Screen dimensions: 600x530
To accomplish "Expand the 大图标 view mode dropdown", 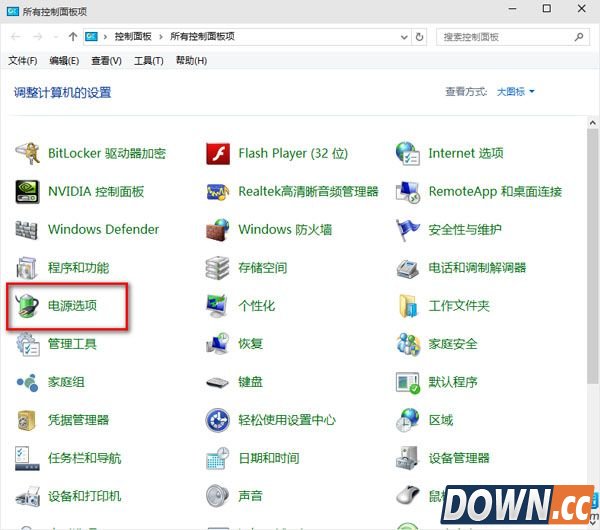I will click(515, 92).
